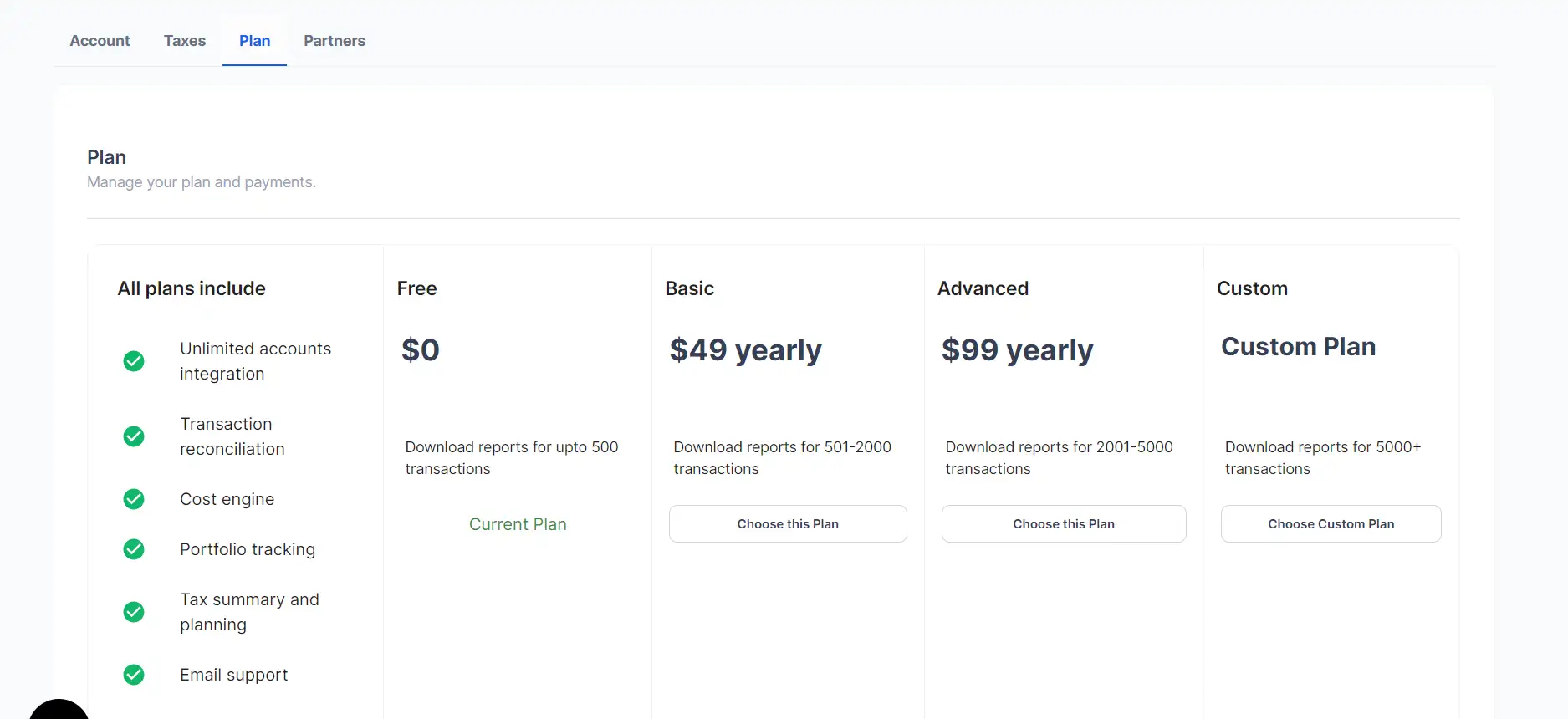Screen dimensions: 1568x719
Task: Click the green check beside Unlimited accounts integration
Action: (x=134, y=361)
